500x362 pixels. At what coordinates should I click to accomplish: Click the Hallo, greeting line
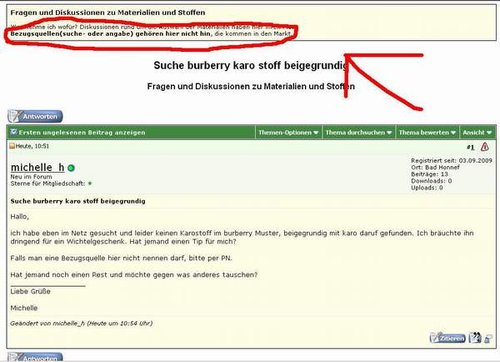(20, 217)
